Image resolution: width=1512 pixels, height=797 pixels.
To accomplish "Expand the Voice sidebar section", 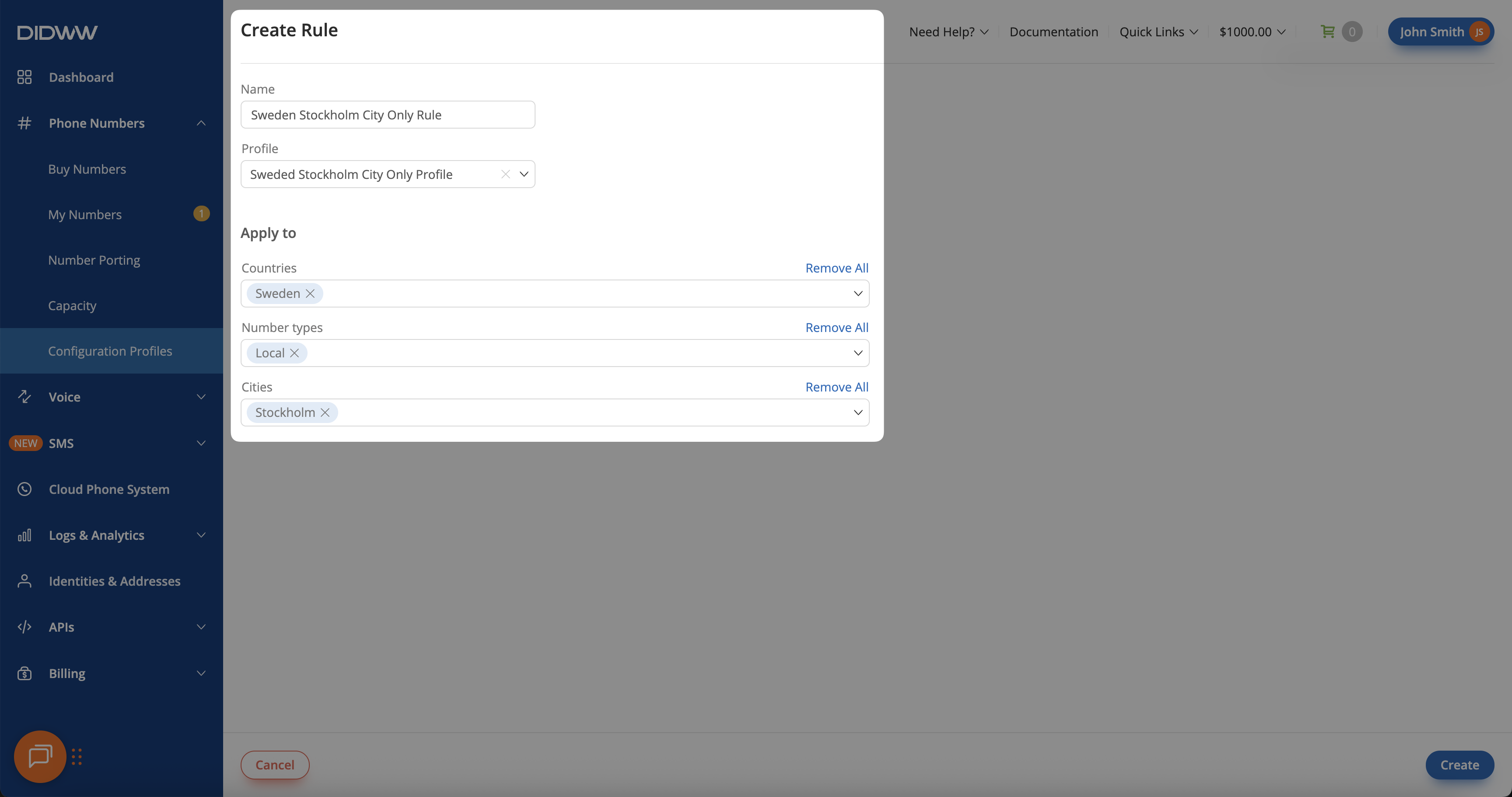I will point(201,397).
